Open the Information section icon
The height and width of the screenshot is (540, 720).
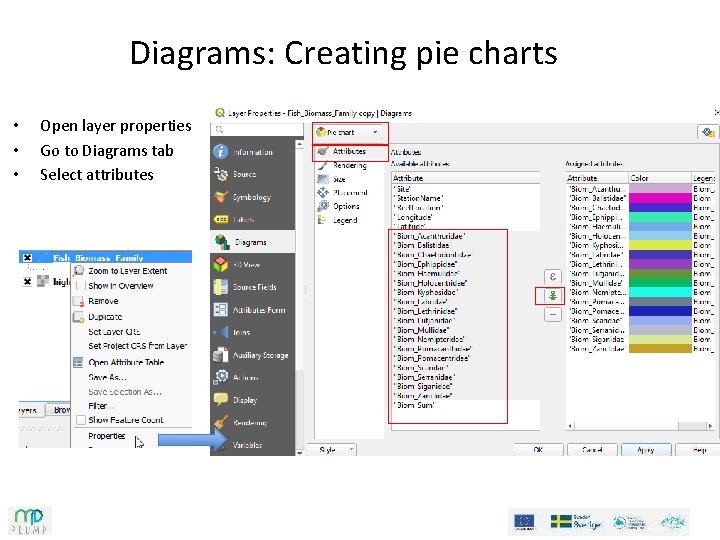pos(221,152)
